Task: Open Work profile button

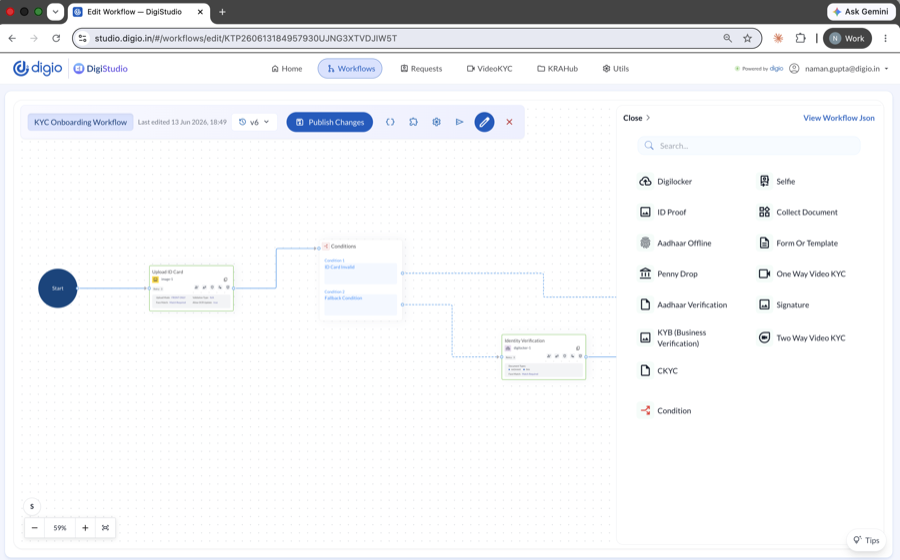Action: [x=847, y=38]
